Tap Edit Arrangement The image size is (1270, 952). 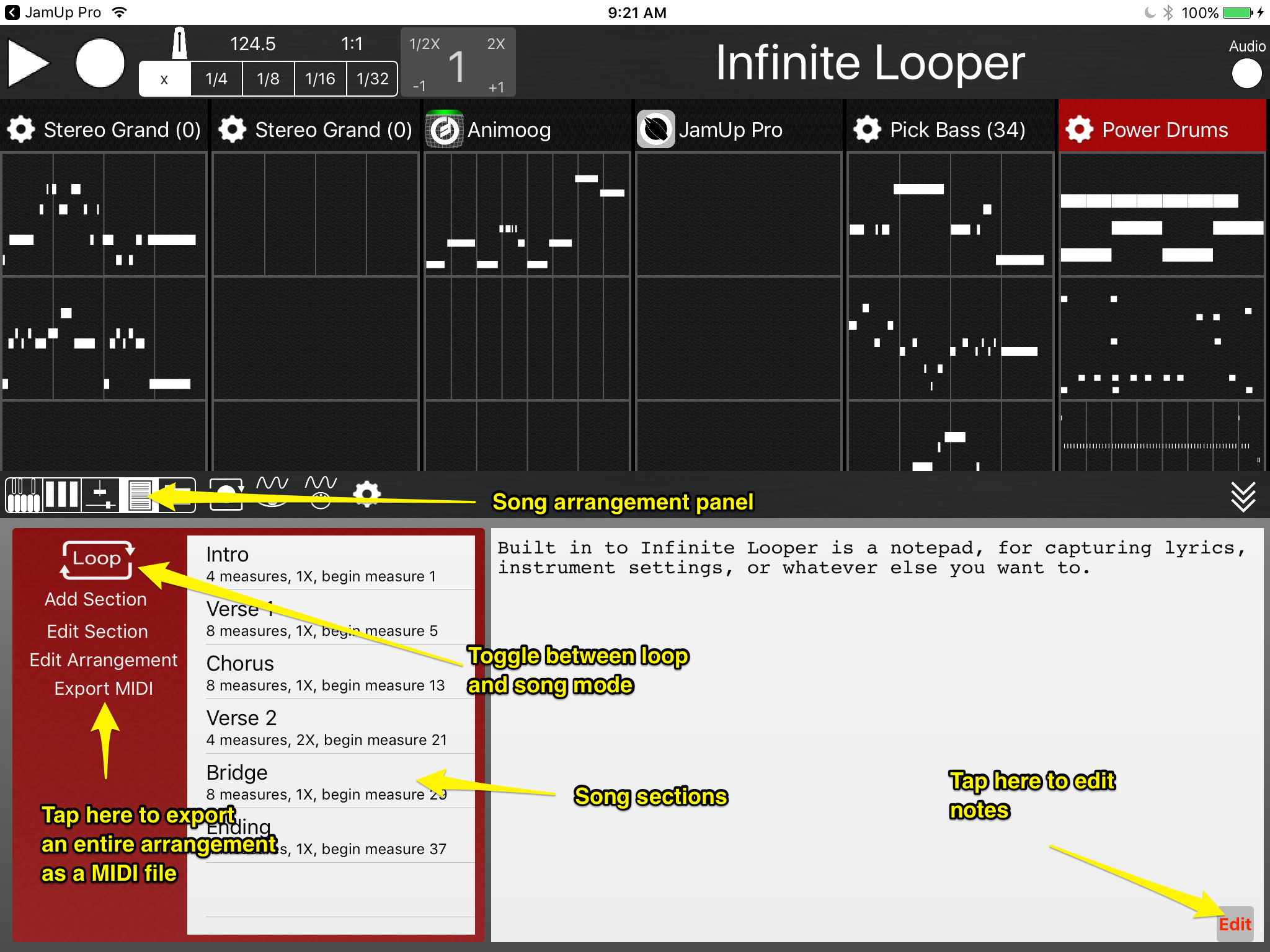click(x=104, y=660)
